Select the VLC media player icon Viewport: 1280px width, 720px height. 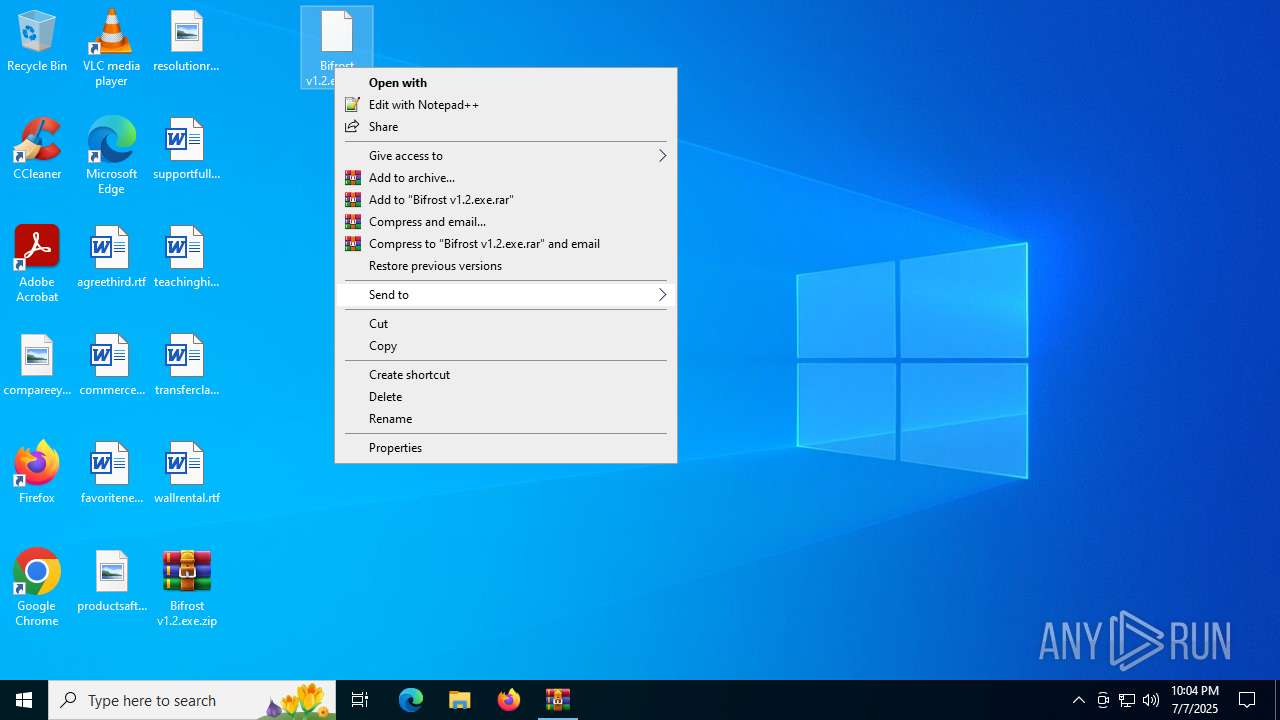tap(111, 47)
